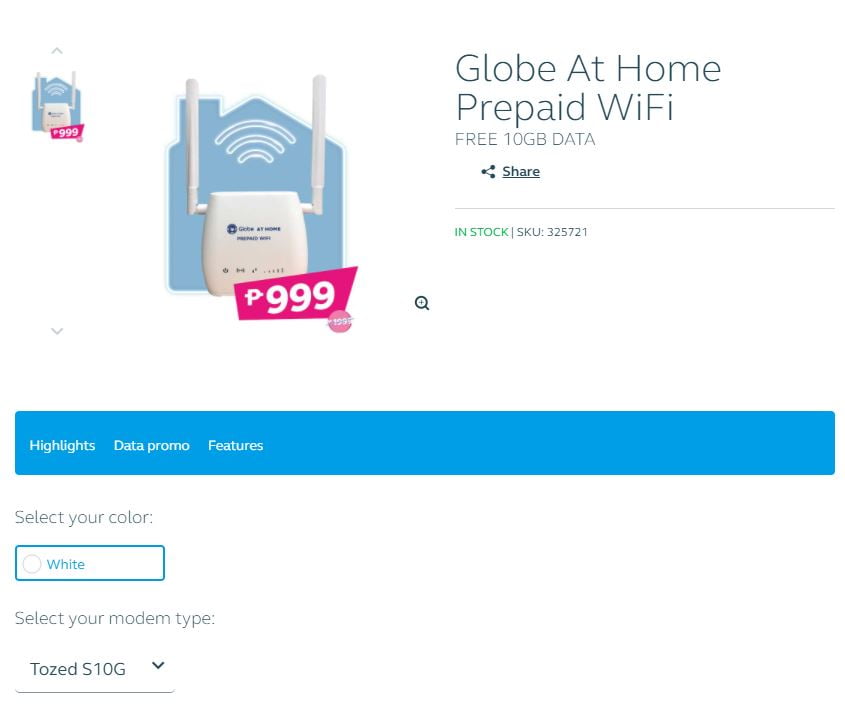Go to next thumbnail with down chevron

coord(57,330)
